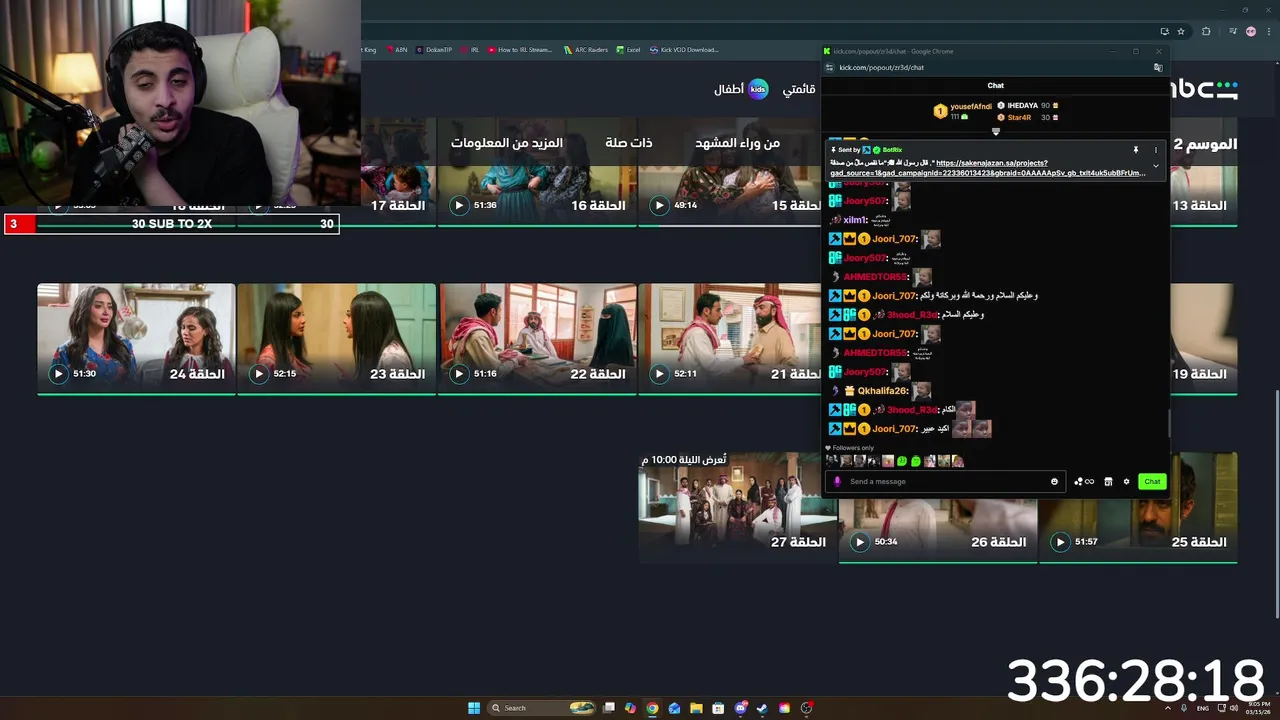
Task: Open the Kick VOD Download bookmark
Action: [684, 49]
